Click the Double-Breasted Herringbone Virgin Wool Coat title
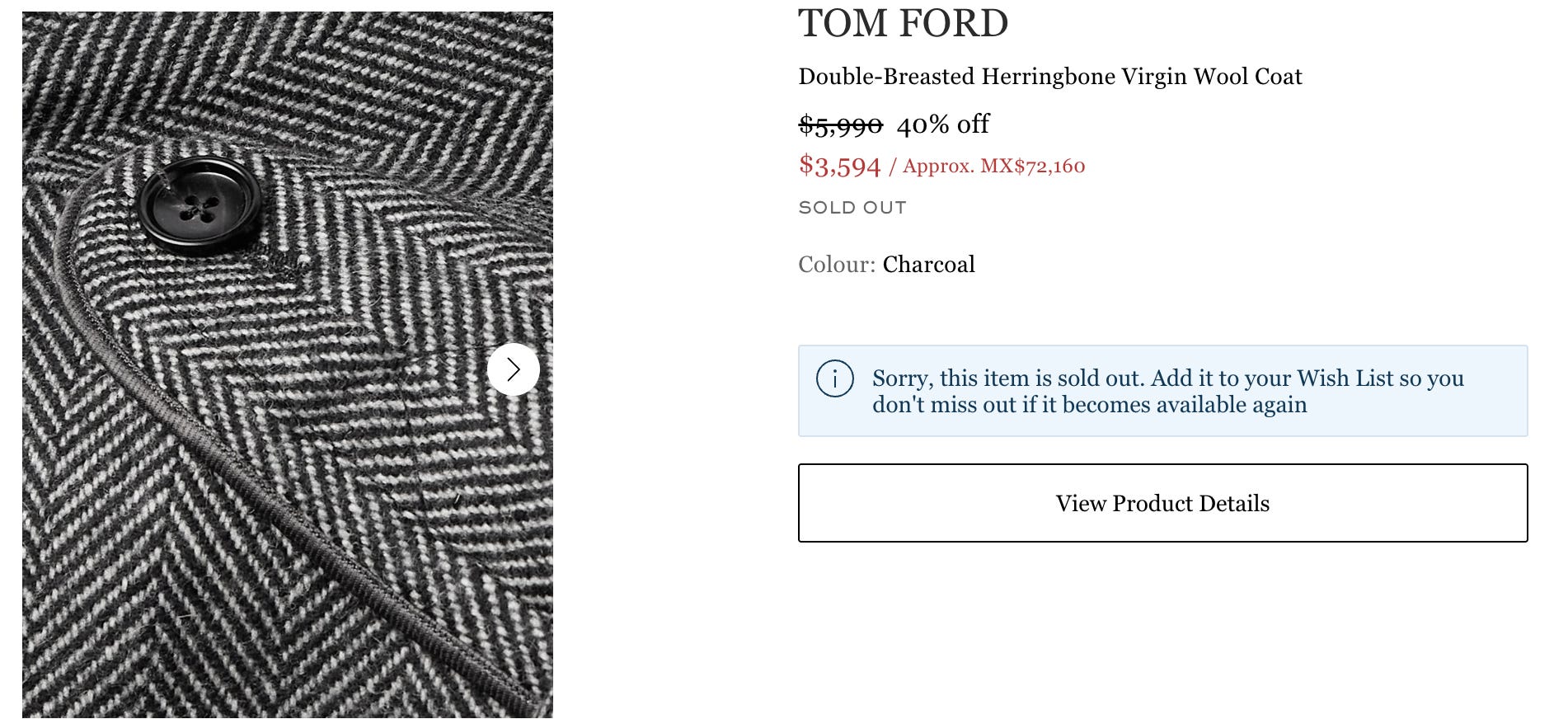The height and width of the screenshot is (719, 1568). pyautogui.click(x=1050, y=77)
